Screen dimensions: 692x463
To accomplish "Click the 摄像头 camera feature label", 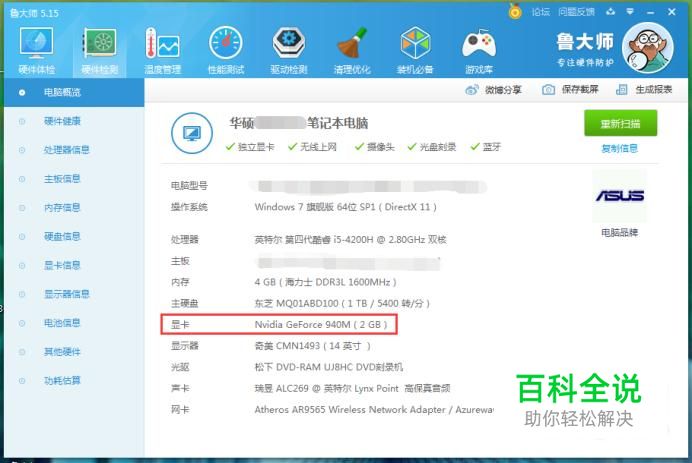I will click(375, 147).
